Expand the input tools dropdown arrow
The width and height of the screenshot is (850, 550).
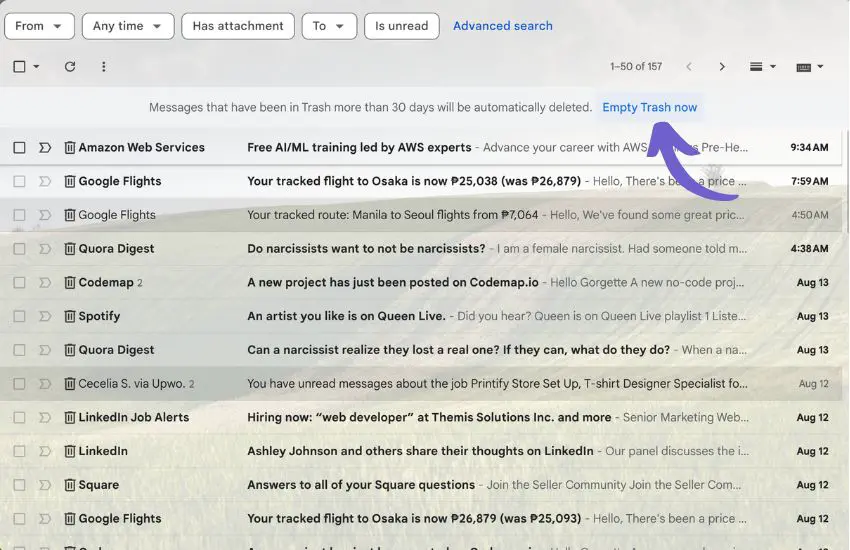(820, 67)
